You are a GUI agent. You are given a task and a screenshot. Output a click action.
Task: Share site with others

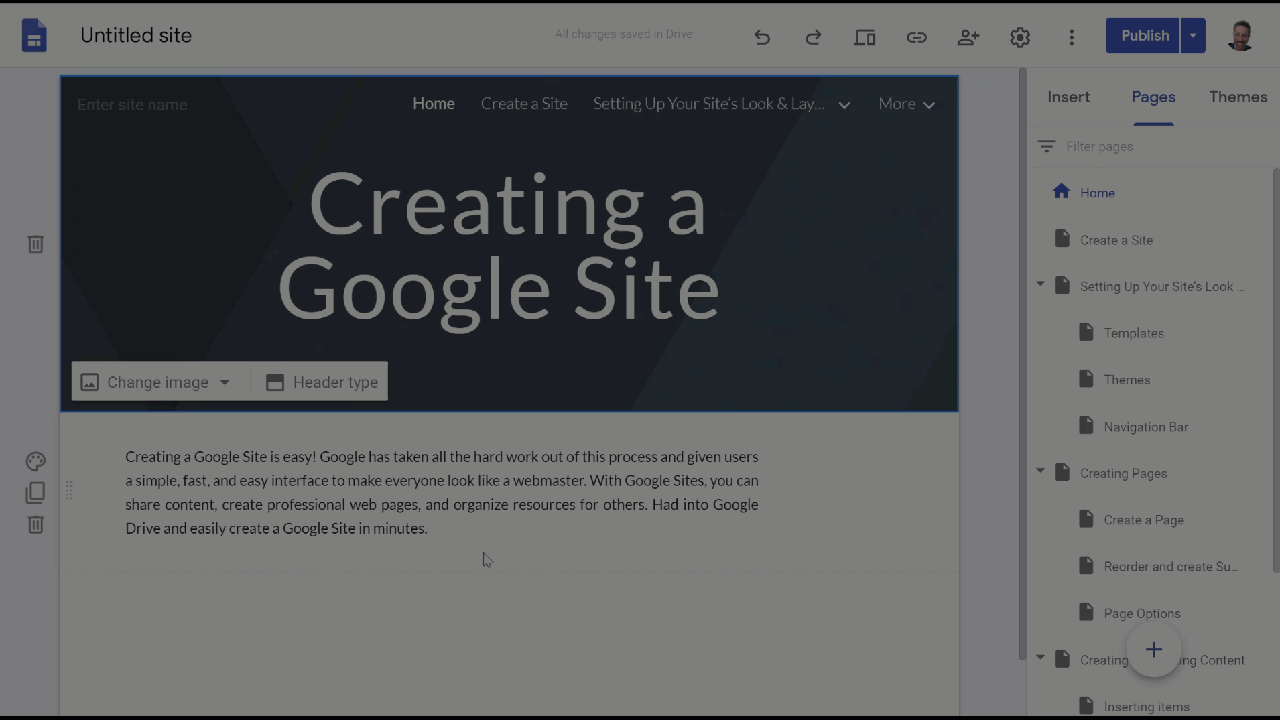pyautogui.click(x=968, y=37)
